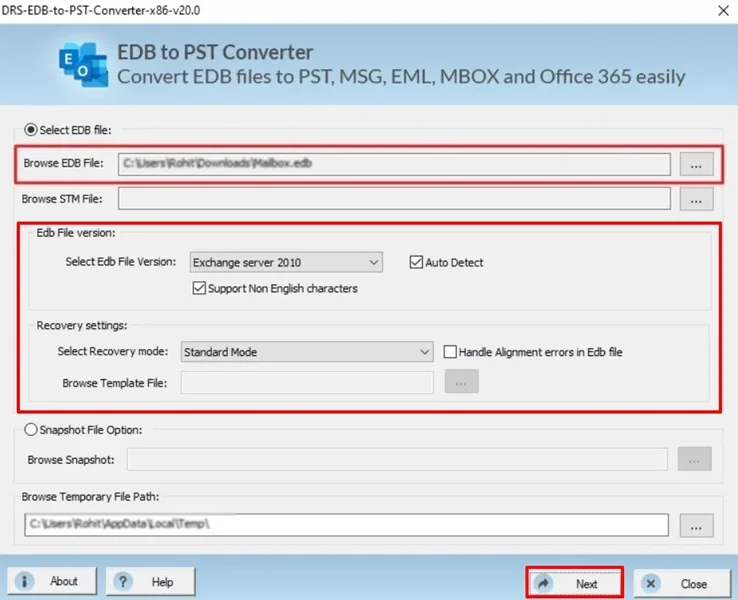Uncheck the Auto Detect checkbox
738x600 pixels.
point(416,262)
